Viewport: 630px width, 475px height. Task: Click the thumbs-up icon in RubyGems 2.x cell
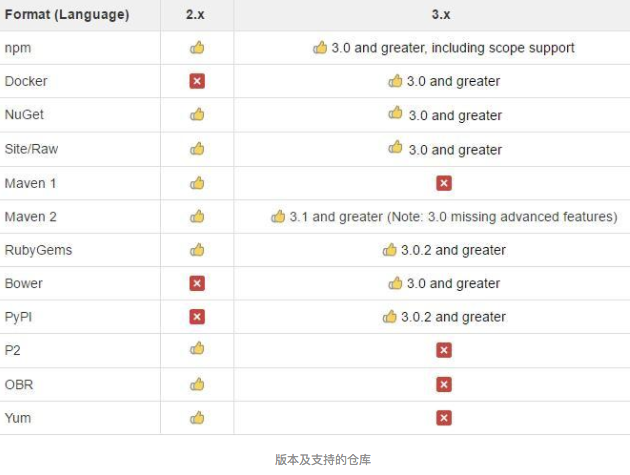(x=197, y=250)
